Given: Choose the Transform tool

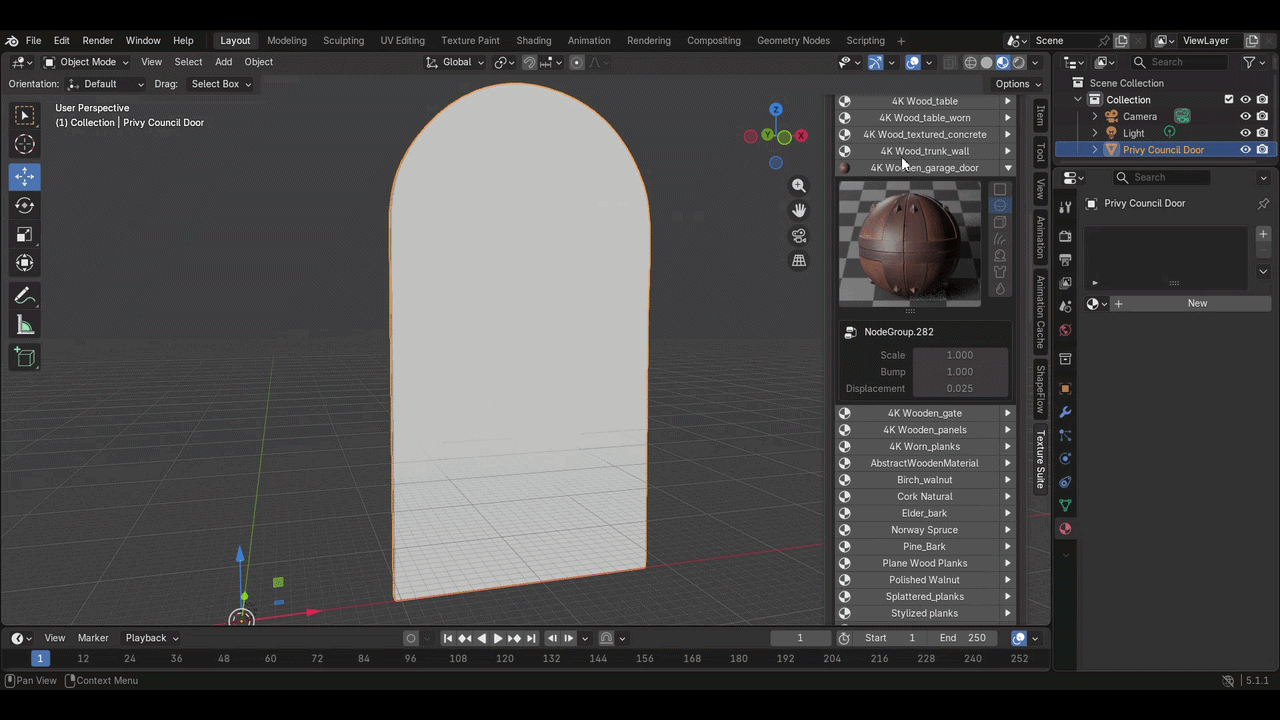Looking at the screenshot, I should tap(25, 263).
